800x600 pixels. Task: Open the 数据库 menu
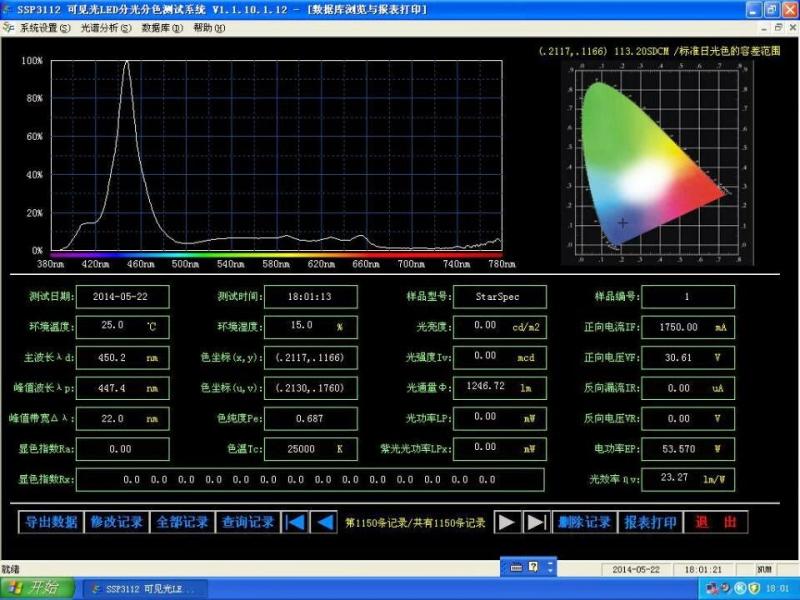(x=162, y=28)
